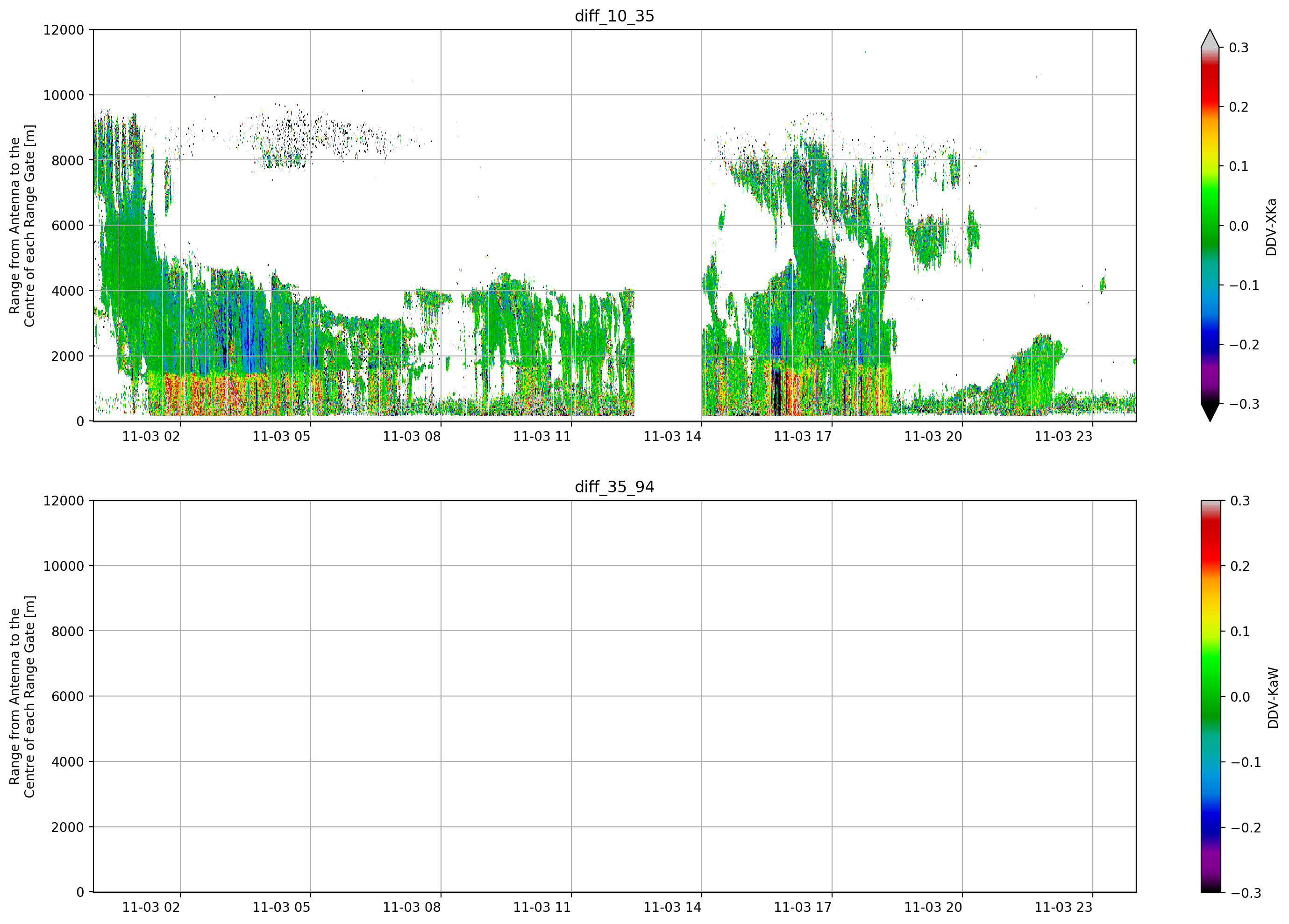1289x924 pixels.
Task: Click '11-03 23' time label under diff_10_35
Action: point(1063,436)
